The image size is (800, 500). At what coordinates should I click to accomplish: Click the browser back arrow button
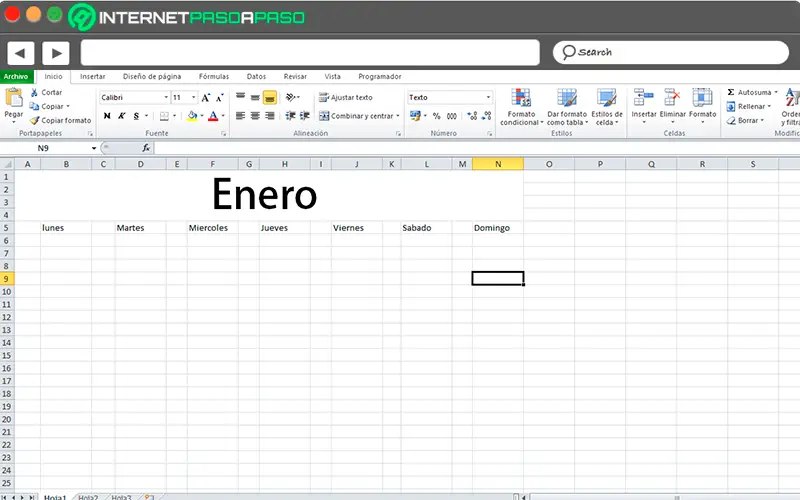pyautogui.click(x=21, y=53)
